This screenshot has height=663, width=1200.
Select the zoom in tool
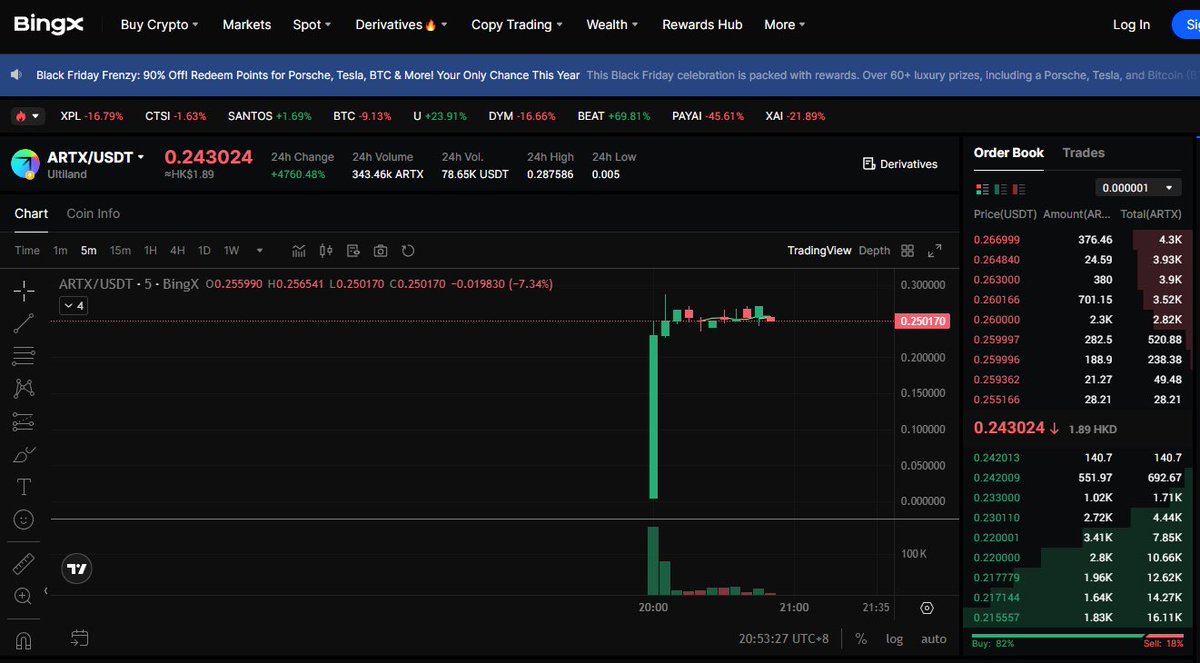[24, 596]
